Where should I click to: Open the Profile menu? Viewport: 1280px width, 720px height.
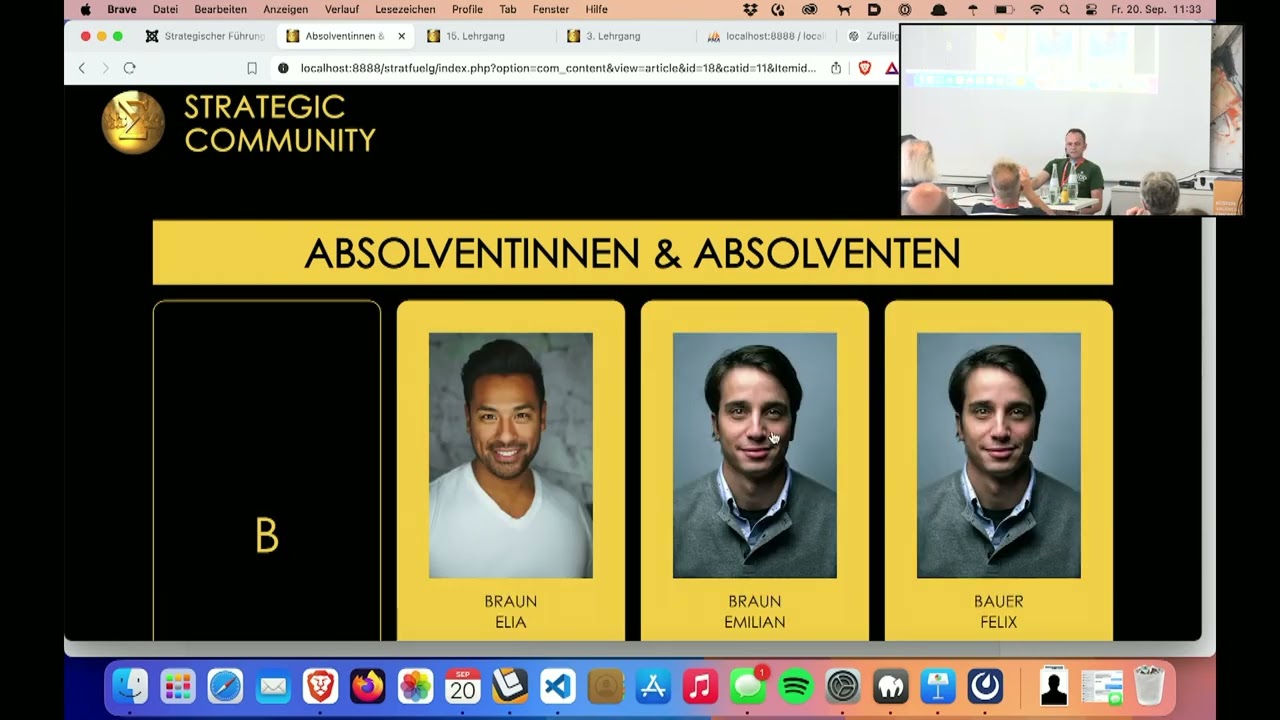pos(467,10)
